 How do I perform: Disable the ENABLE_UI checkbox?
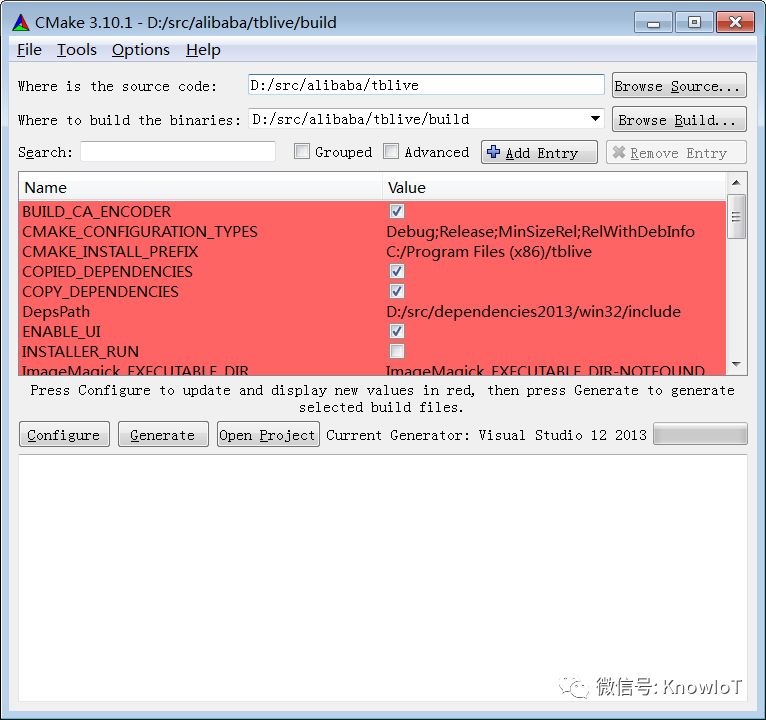point(397,331)
